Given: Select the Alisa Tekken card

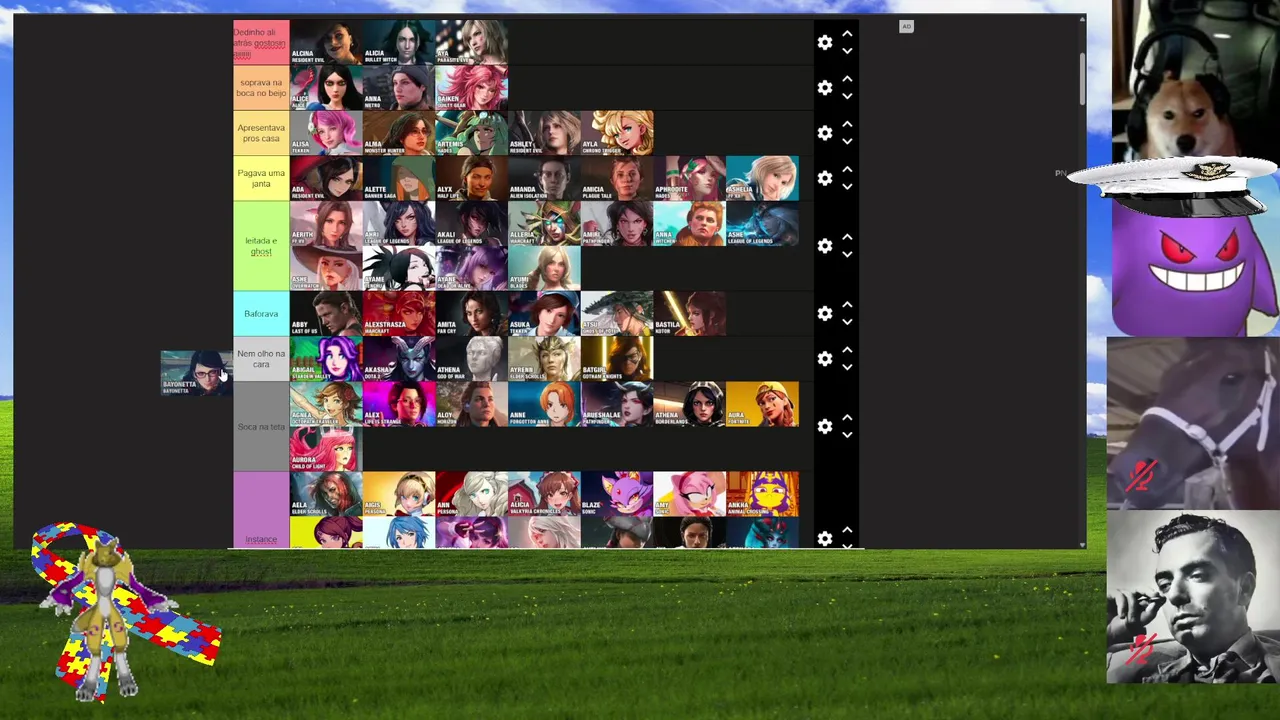Looking at the screenshot, I should click(326, 133).
